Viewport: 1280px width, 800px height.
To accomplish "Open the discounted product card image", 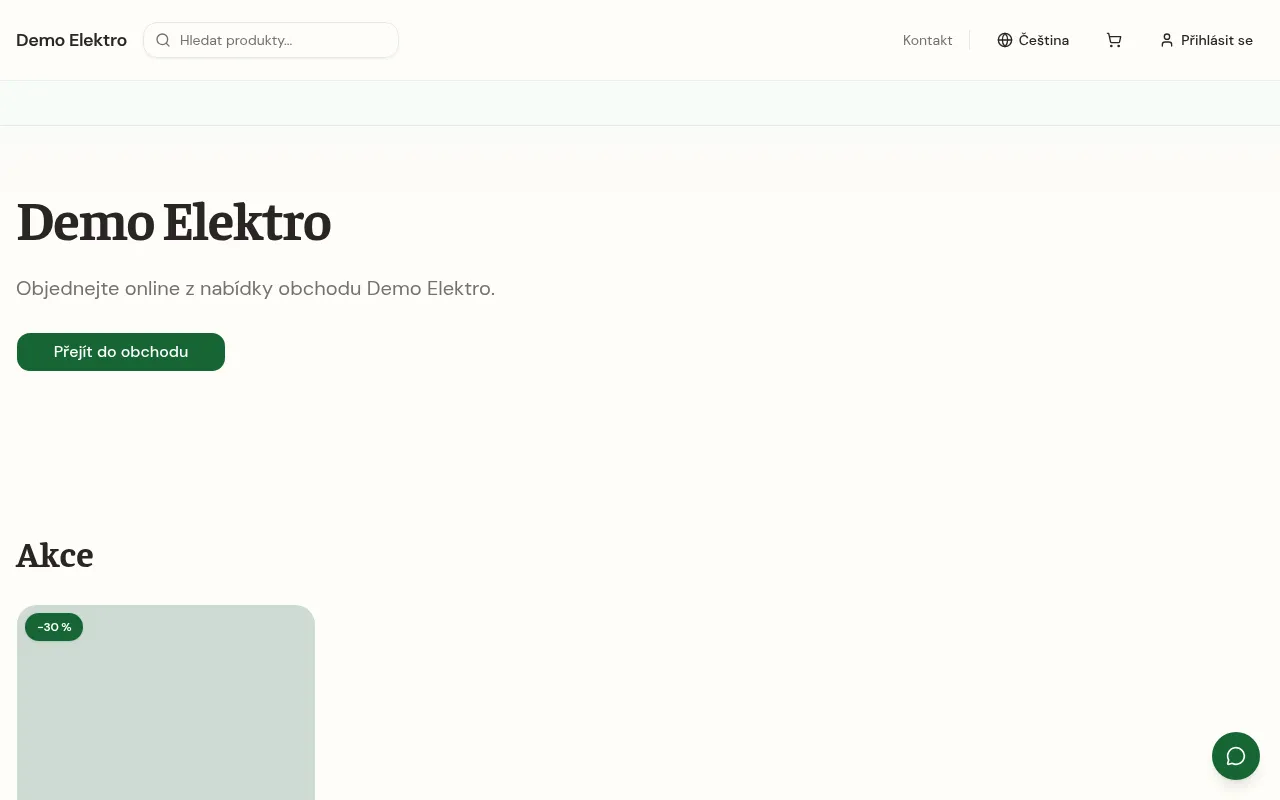I will coord(166,702).
